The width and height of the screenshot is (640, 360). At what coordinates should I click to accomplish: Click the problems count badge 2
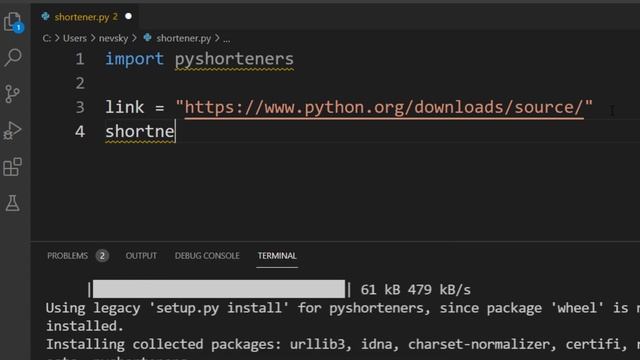pos(102,256)
